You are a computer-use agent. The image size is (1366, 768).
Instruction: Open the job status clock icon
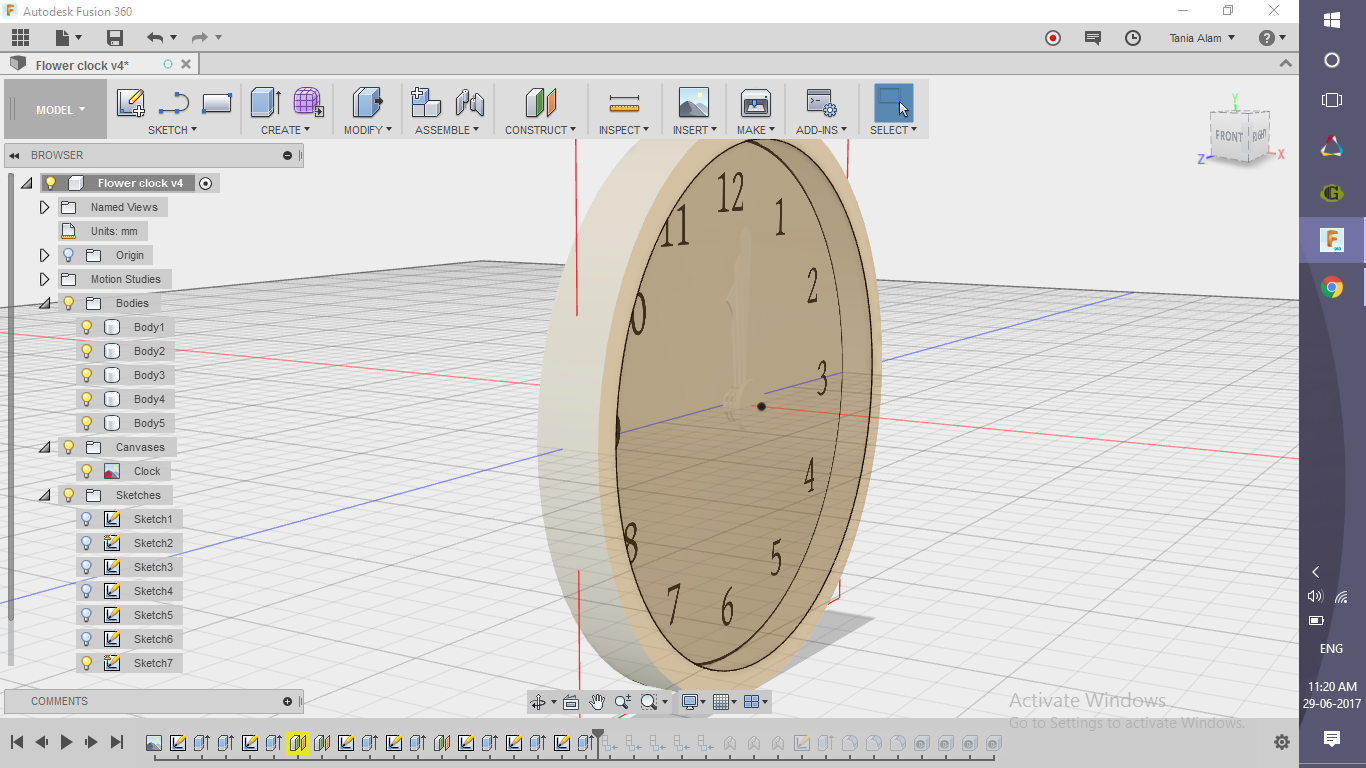[1133, 38]
